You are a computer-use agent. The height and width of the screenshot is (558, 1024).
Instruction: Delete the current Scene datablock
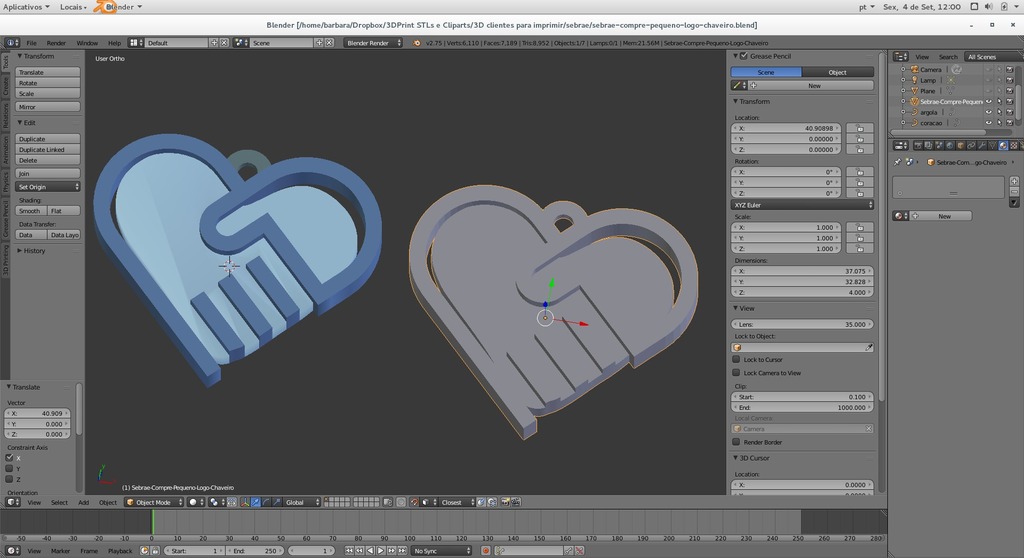point(330,42)
